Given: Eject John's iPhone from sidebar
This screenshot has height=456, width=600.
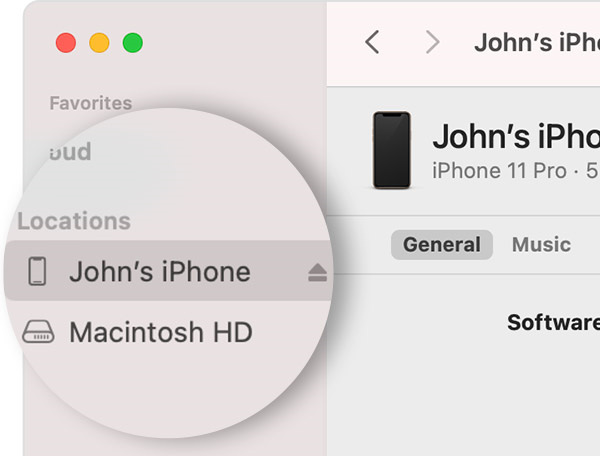Looking at the screenshot, I should click(x=318, y=272).
